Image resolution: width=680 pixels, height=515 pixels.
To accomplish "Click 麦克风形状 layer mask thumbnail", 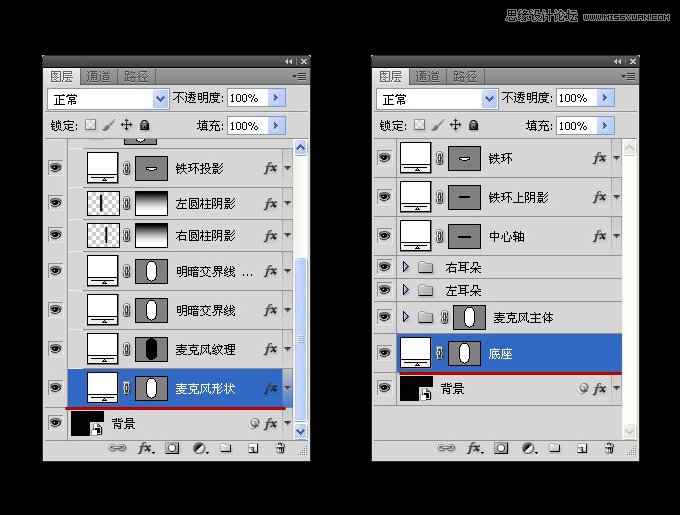I will (x=151, y=388).
